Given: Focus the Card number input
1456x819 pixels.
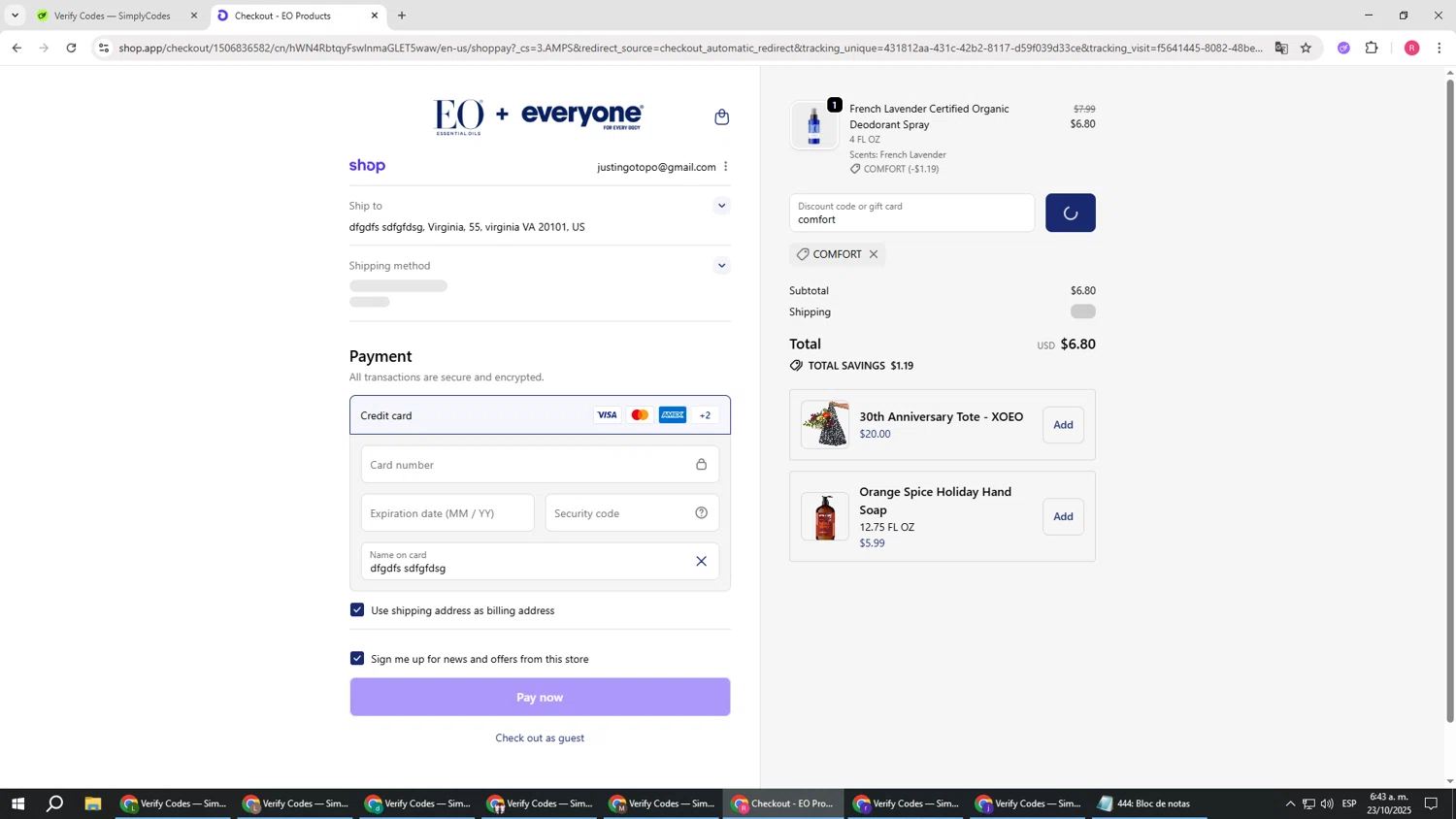Looking at the screenshot, I should tap(540, 465).
